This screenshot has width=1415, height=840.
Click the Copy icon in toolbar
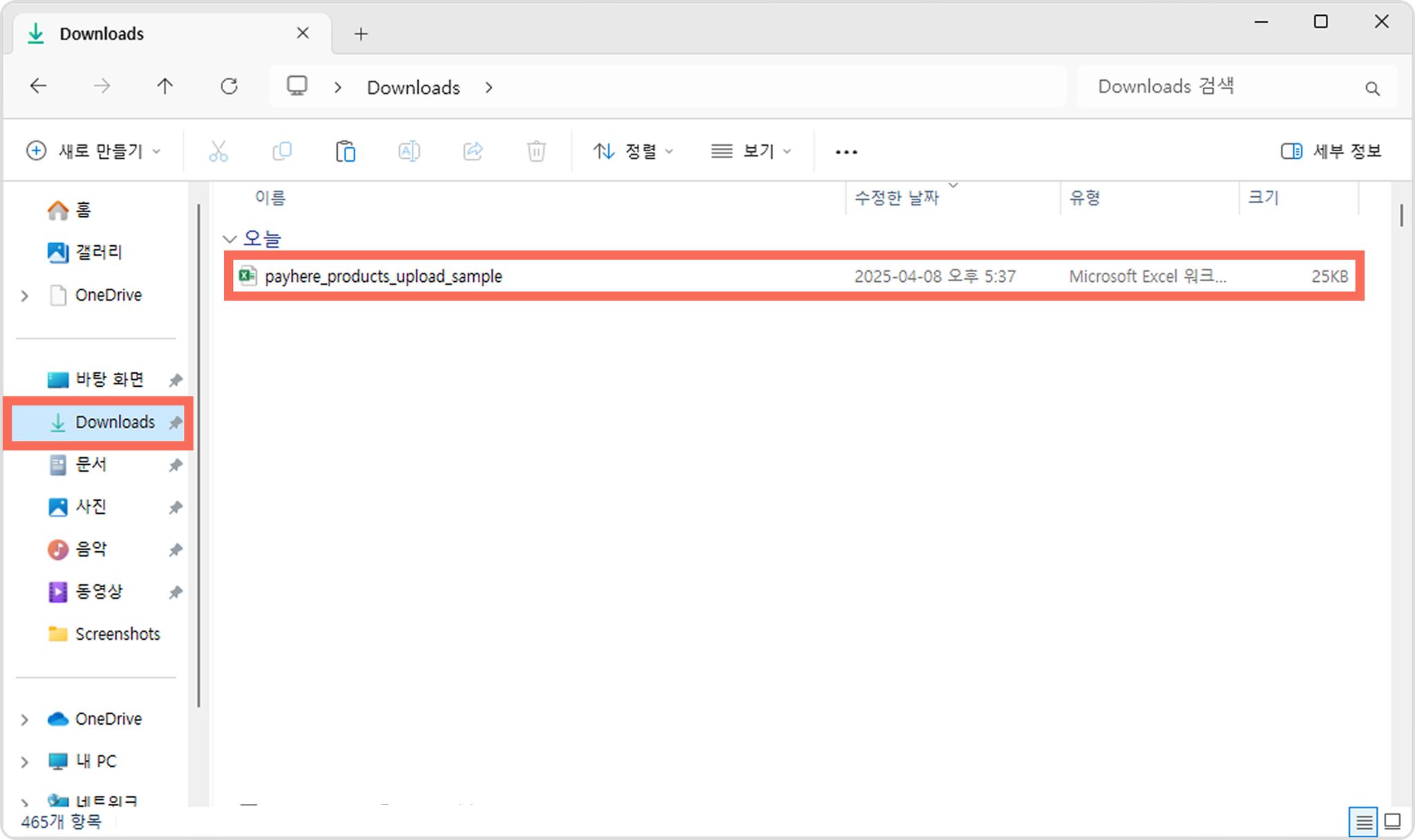pos(282,151)
